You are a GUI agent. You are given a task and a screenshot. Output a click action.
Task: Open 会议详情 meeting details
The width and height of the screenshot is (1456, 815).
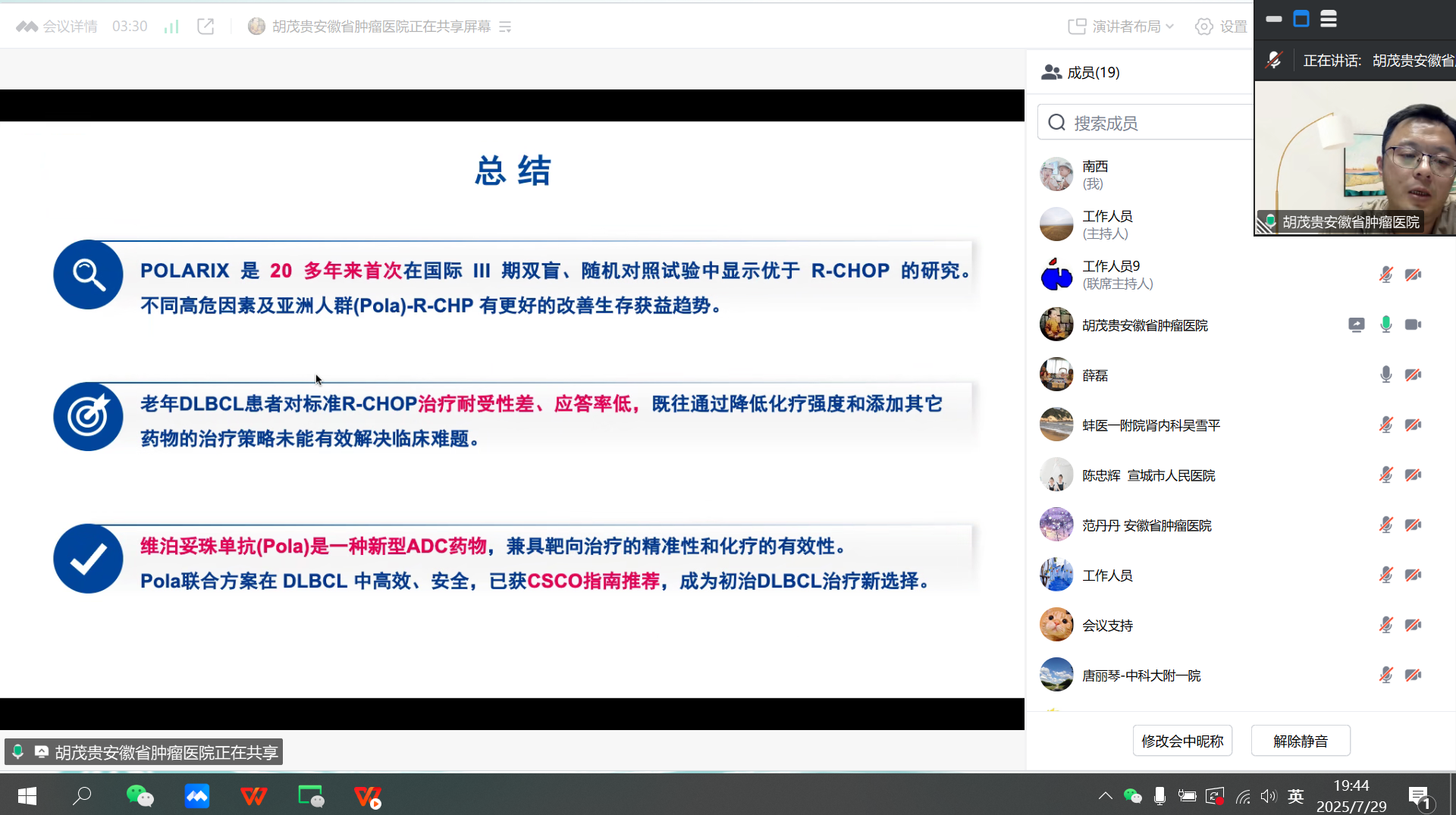[x=58, y=27]
